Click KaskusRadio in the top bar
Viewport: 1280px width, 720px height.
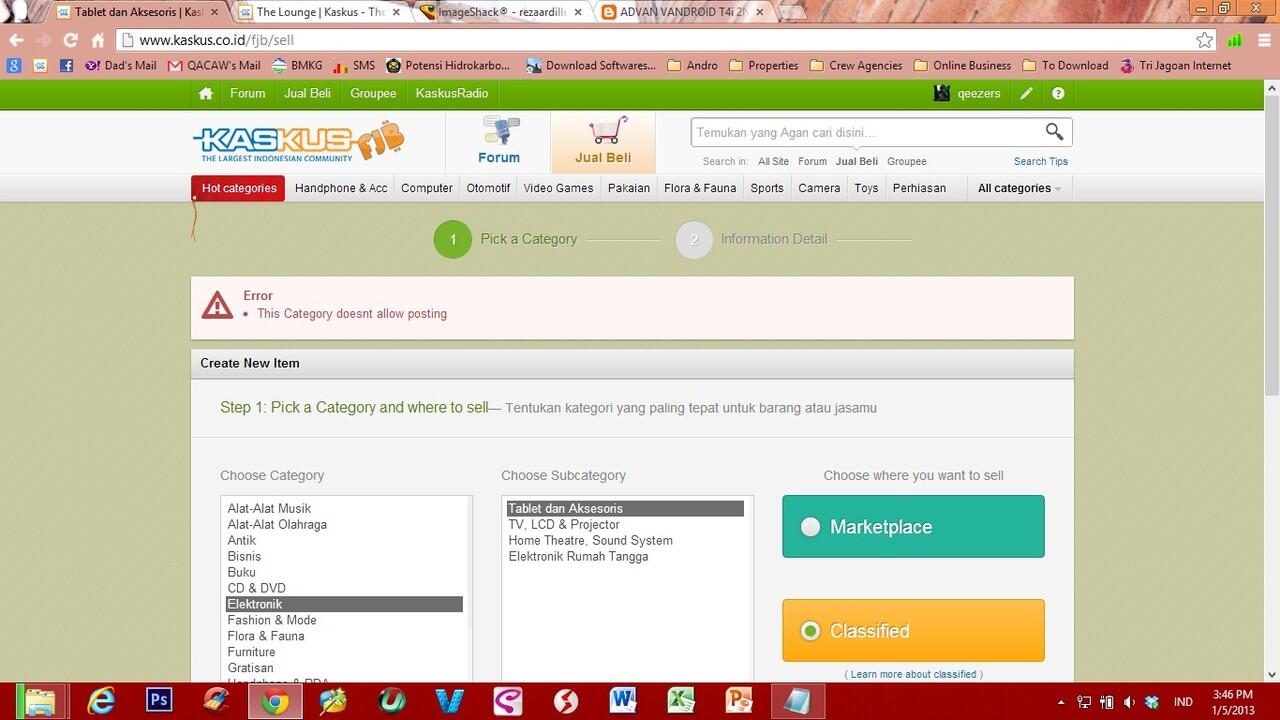click(x=452, y=93)
